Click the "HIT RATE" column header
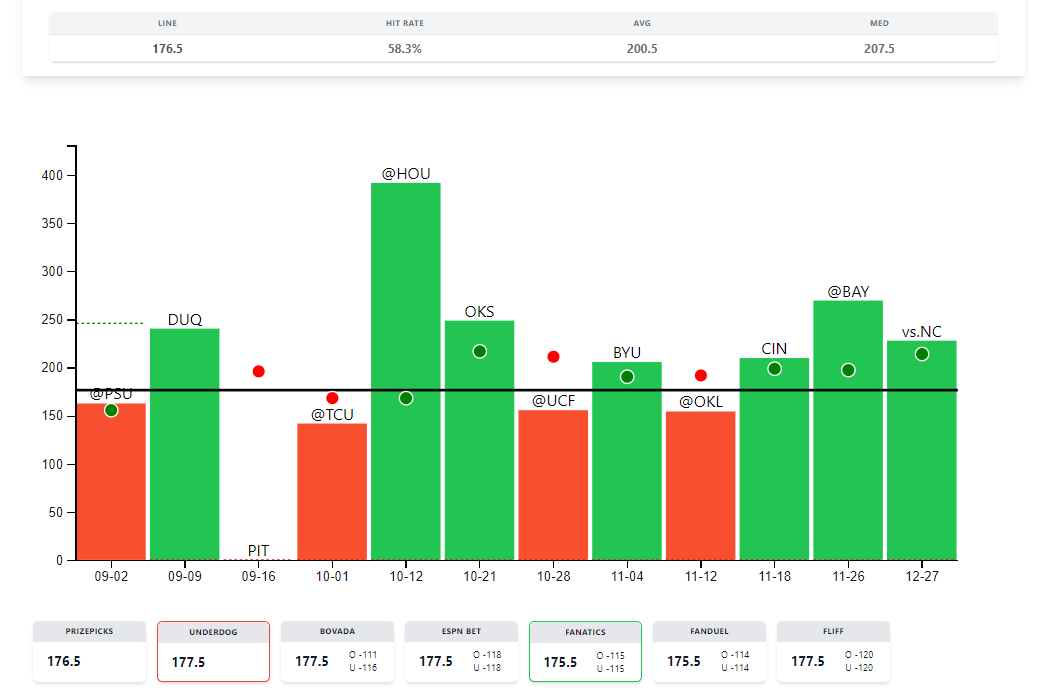Screen dimensions: 1061x691 click(405, 23)
